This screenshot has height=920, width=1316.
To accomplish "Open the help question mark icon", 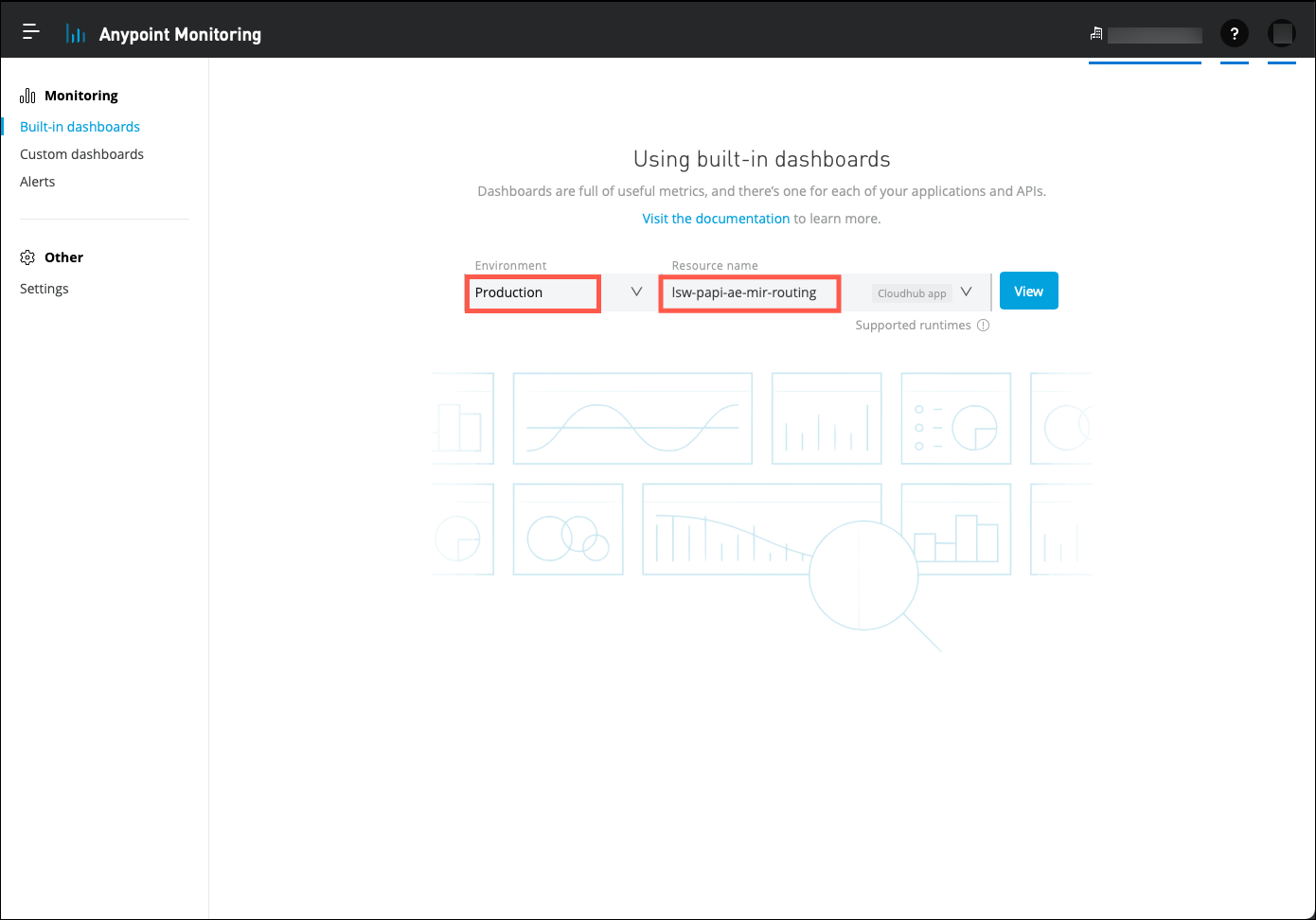I will pyautogui.click(x=1234, y=34).
